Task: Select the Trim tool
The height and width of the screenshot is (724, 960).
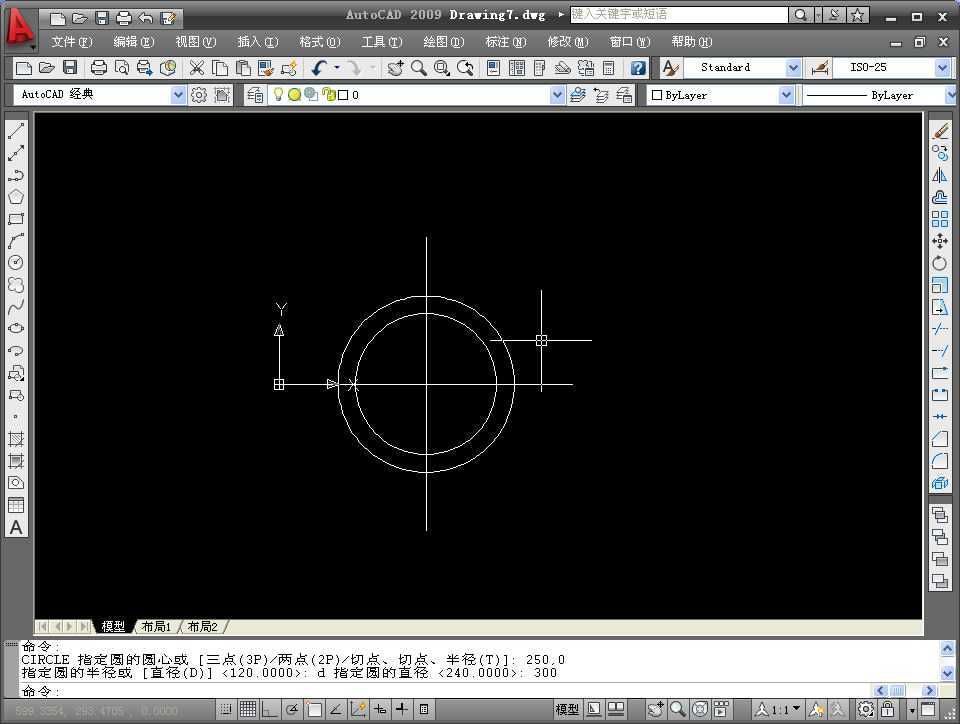Action: (x=940, y=329)
